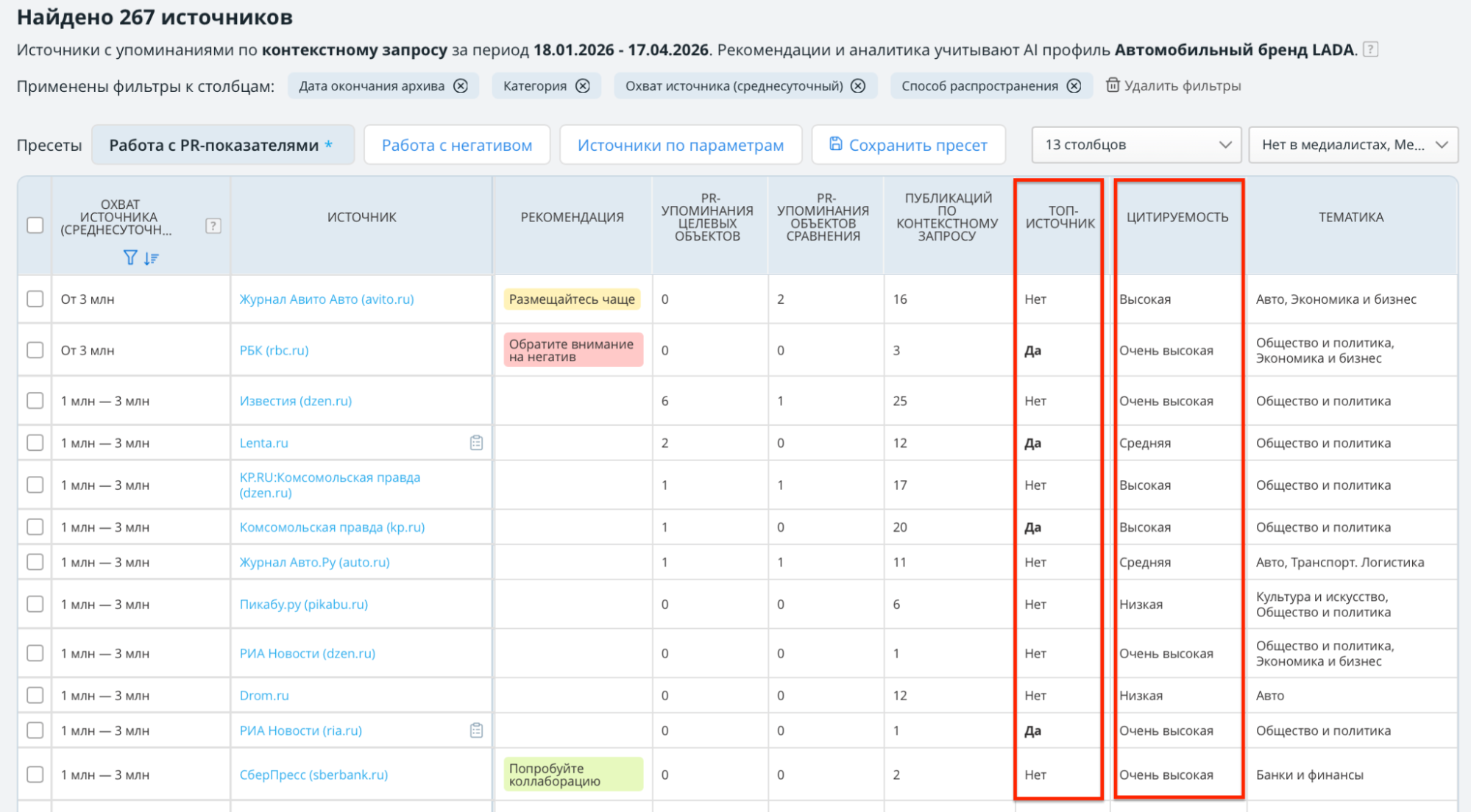Open the СберПресс (sberbank.ru) link
This screenshot has width=1471, height=812.
pos(314,774)
